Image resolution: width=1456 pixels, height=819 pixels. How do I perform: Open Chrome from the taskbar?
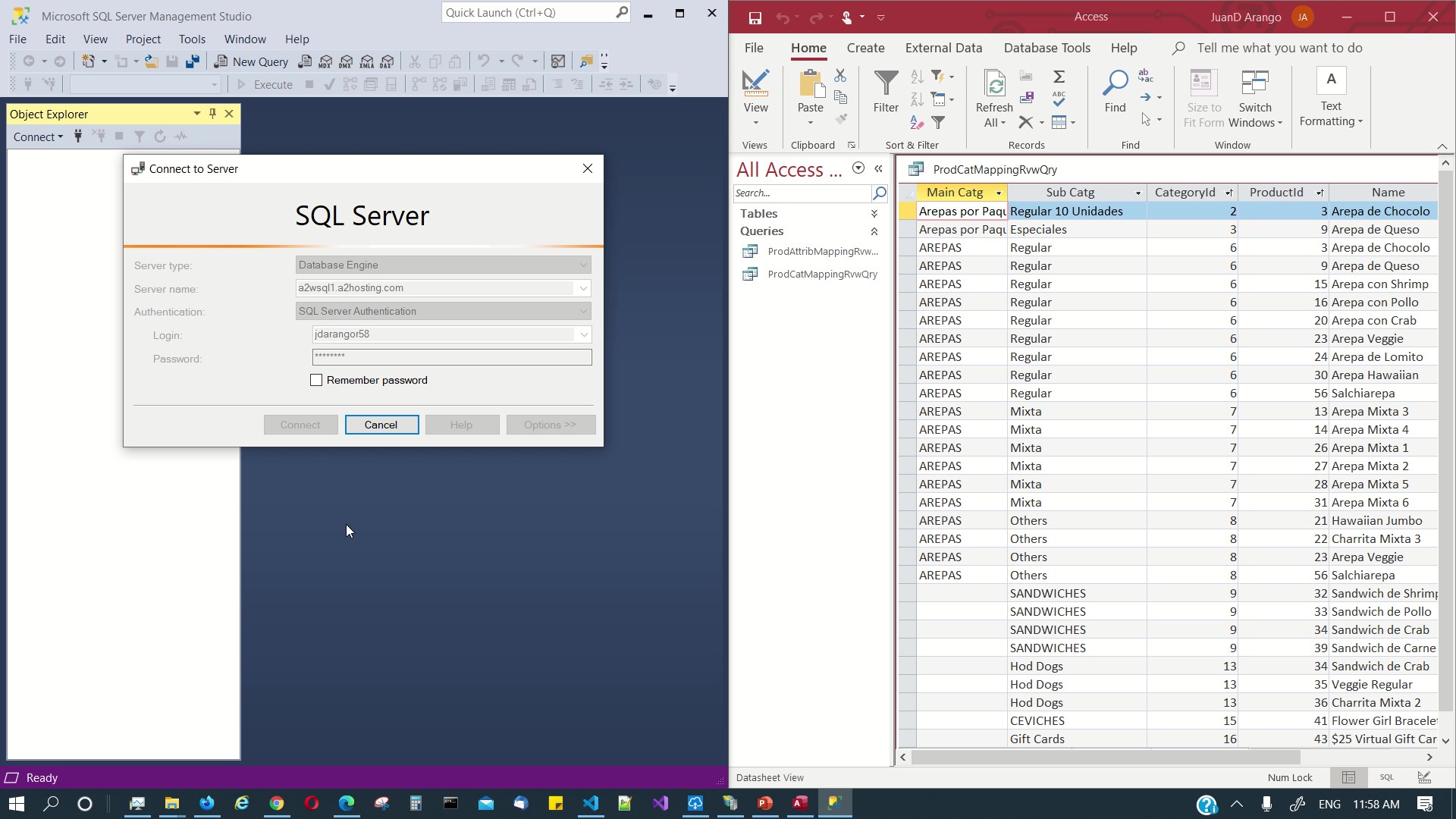[x=277, y=803]
